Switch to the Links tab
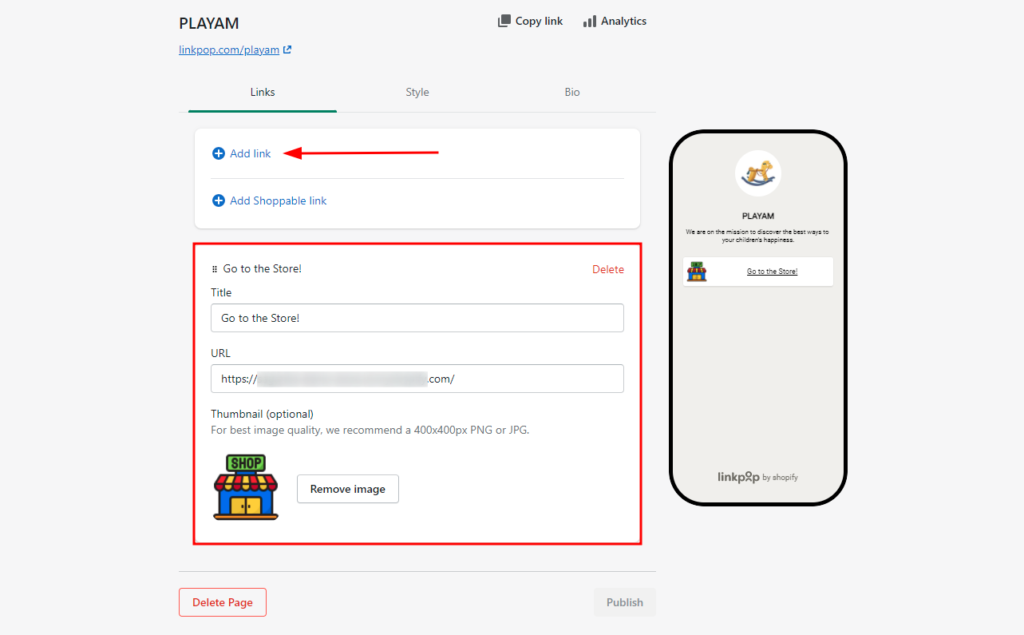Screen dimensions: 1024x635 tap(263, 92)
